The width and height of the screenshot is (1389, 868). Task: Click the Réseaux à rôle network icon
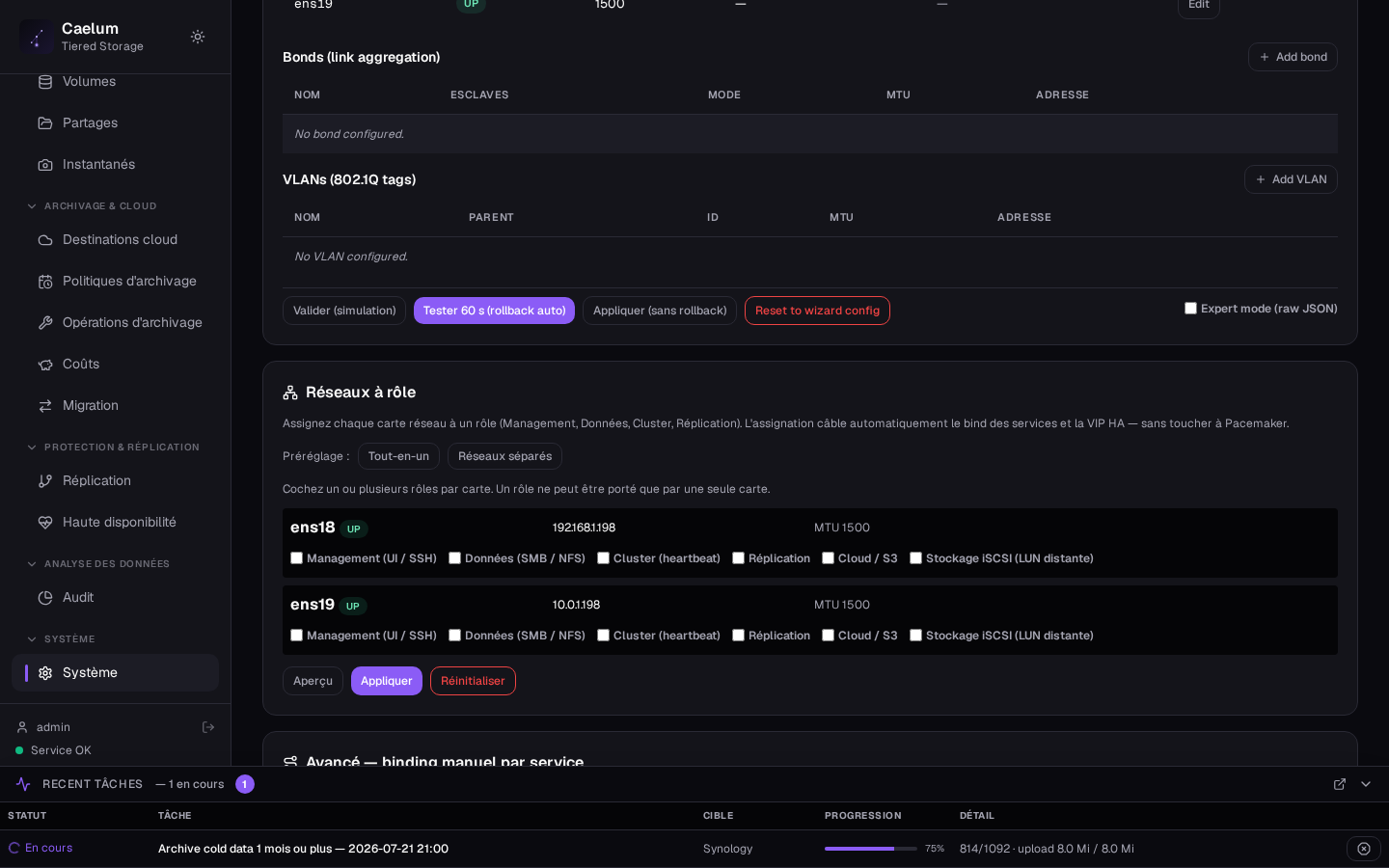(290, 393)
